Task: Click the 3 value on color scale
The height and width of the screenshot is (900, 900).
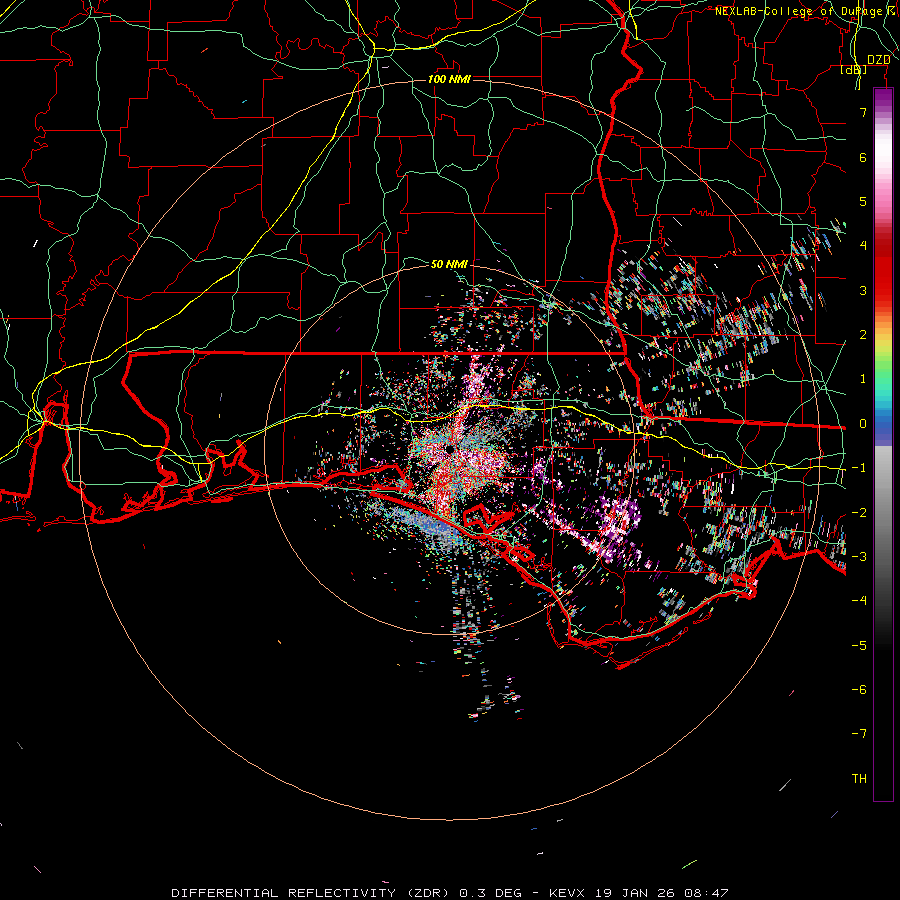Action: [863, 290]
